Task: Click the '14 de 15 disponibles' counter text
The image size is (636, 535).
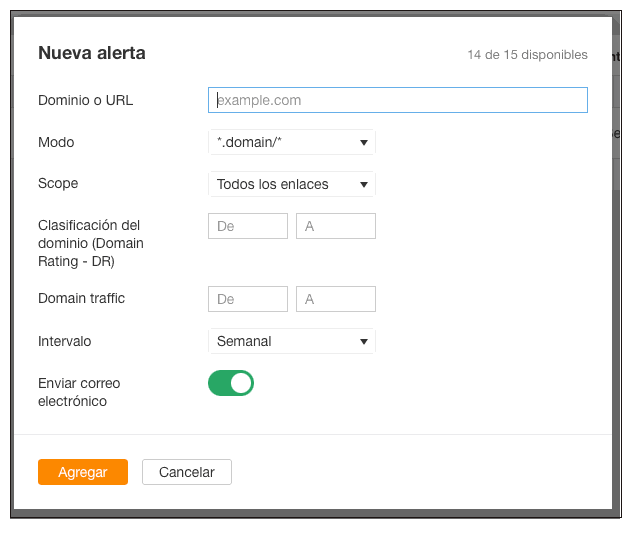Action: (x=527, y=55)
